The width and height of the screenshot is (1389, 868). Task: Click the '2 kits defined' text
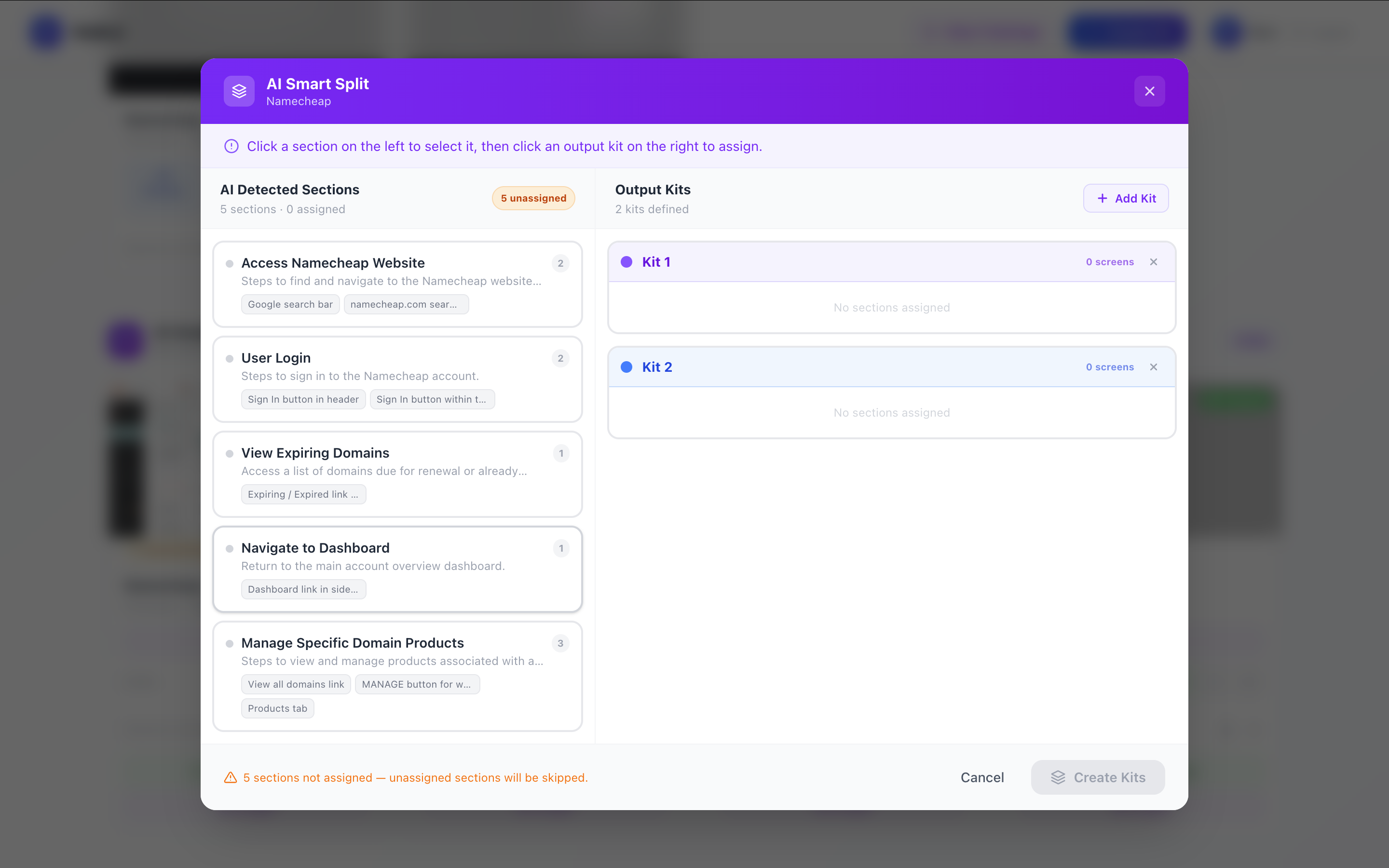(652, 209)
